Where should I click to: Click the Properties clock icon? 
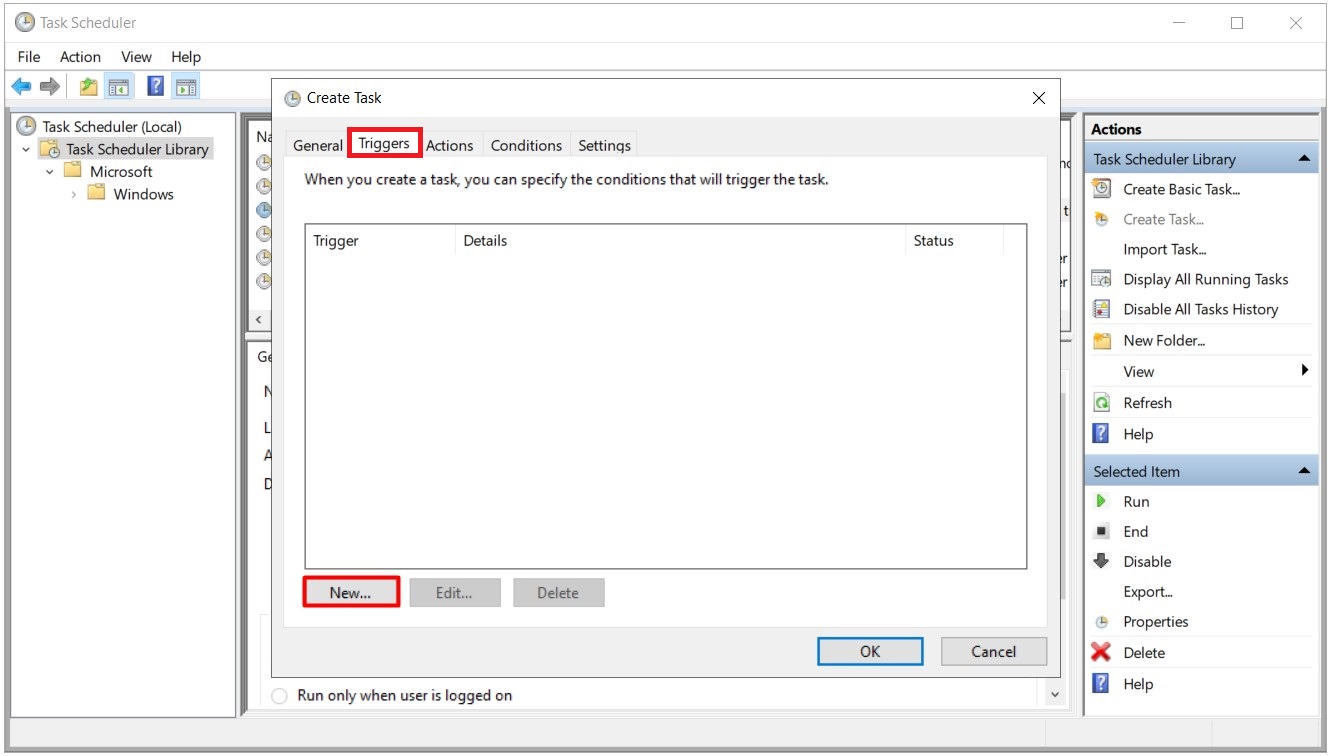pos(1101,622)
